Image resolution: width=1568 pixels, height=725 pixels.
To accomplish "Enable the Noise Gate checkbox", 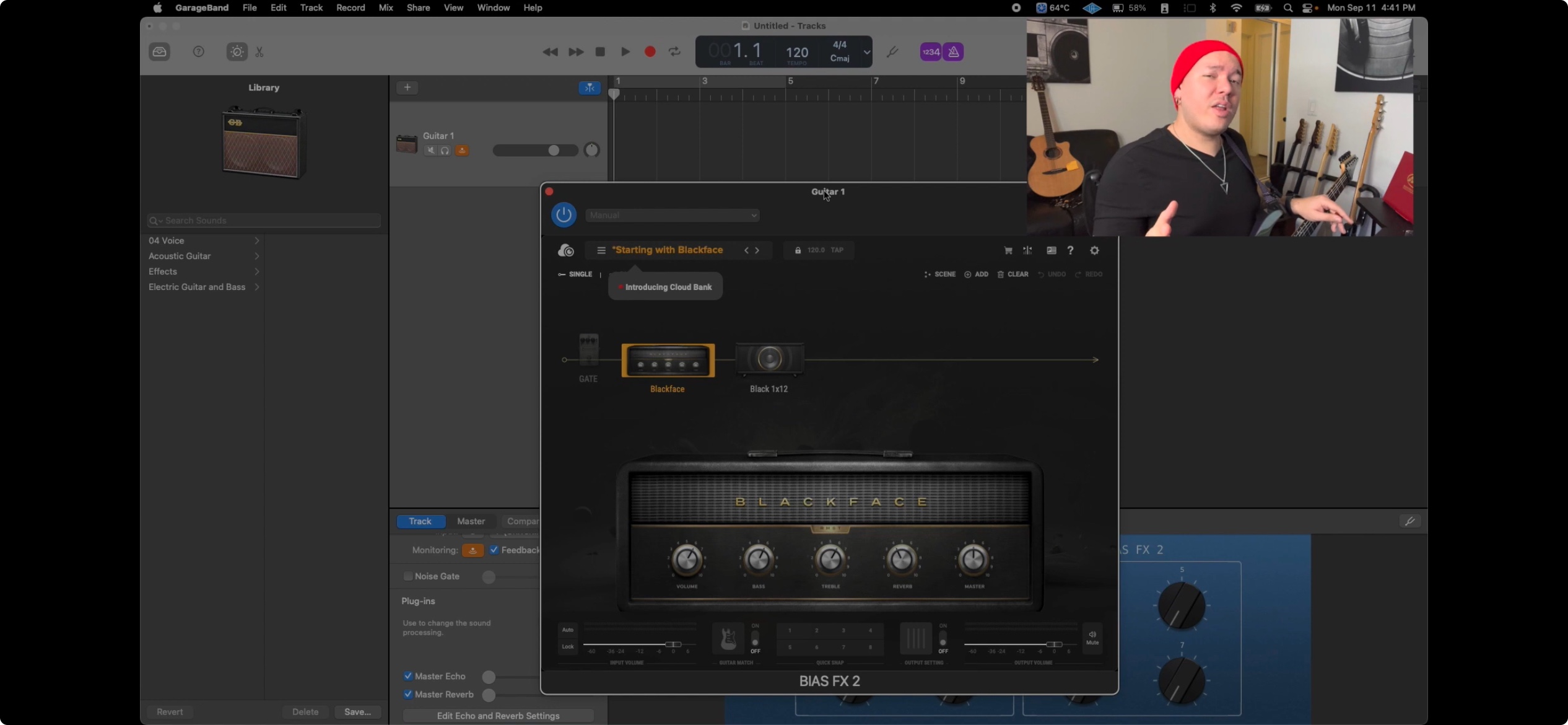I will pos(408,576).
